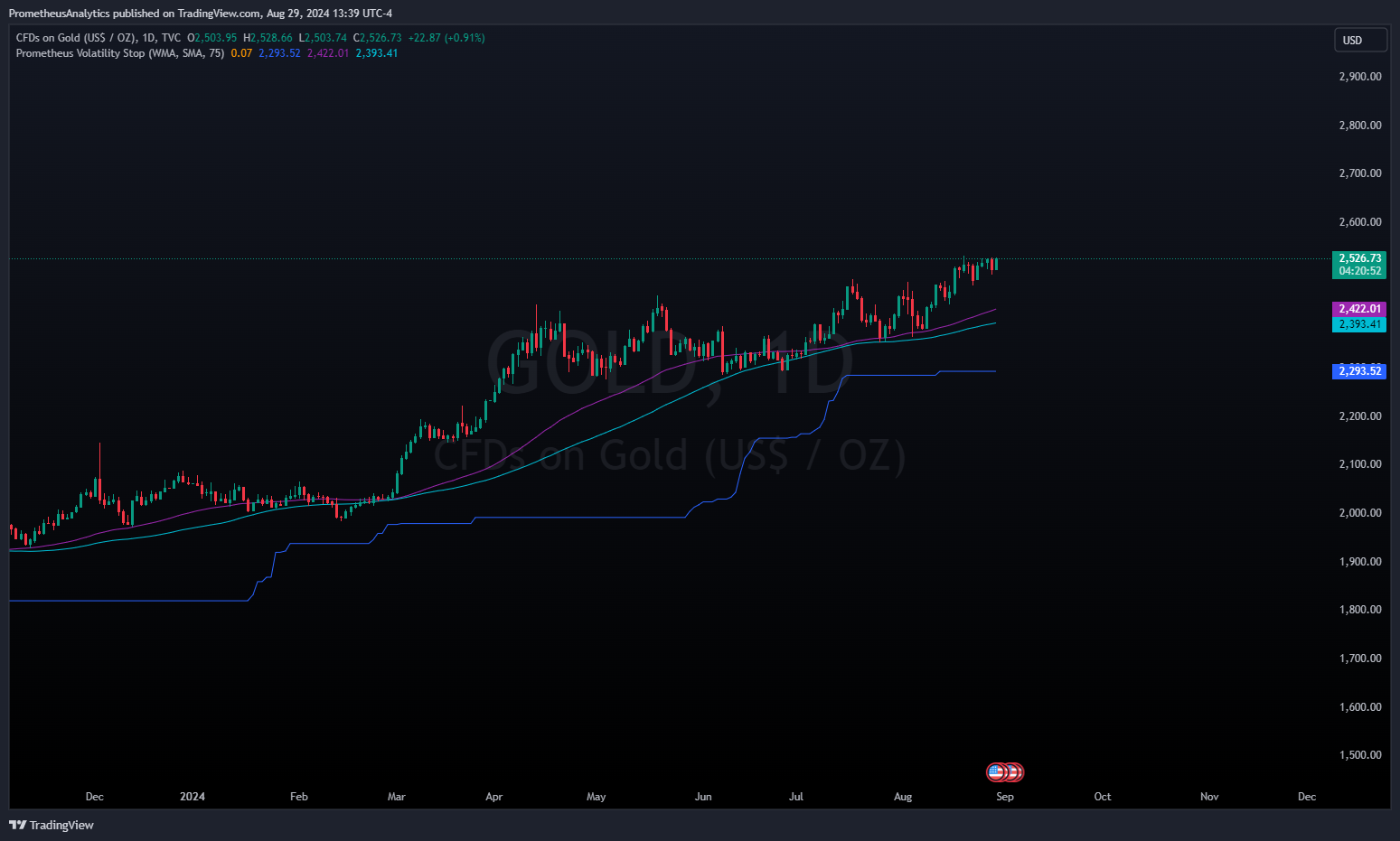Screen dimensions: 1400x841
Task: Click the Feb label on the time axis
Action: point(299,797)
